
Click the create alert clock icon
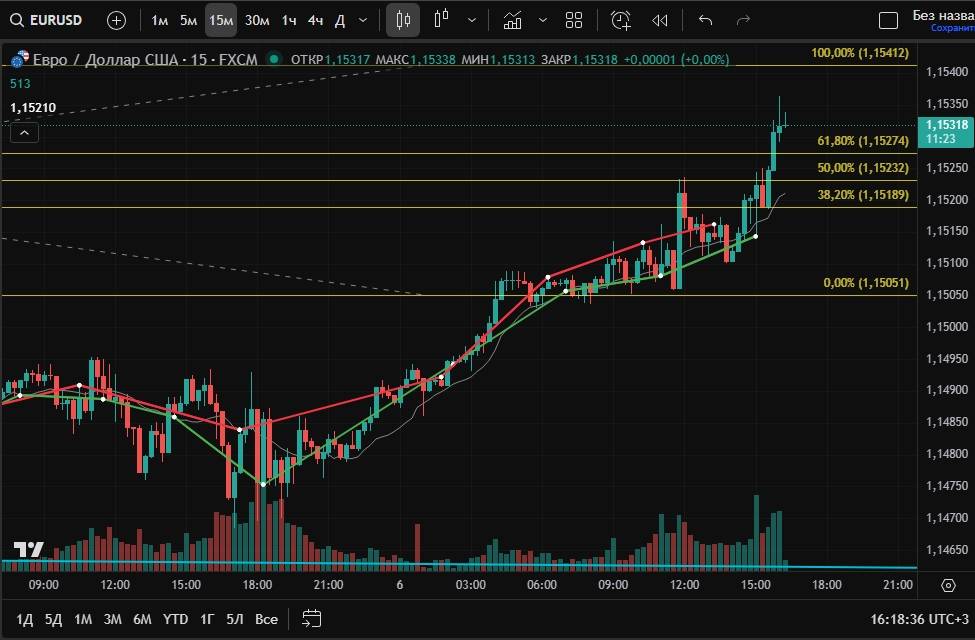click(621, 20)
